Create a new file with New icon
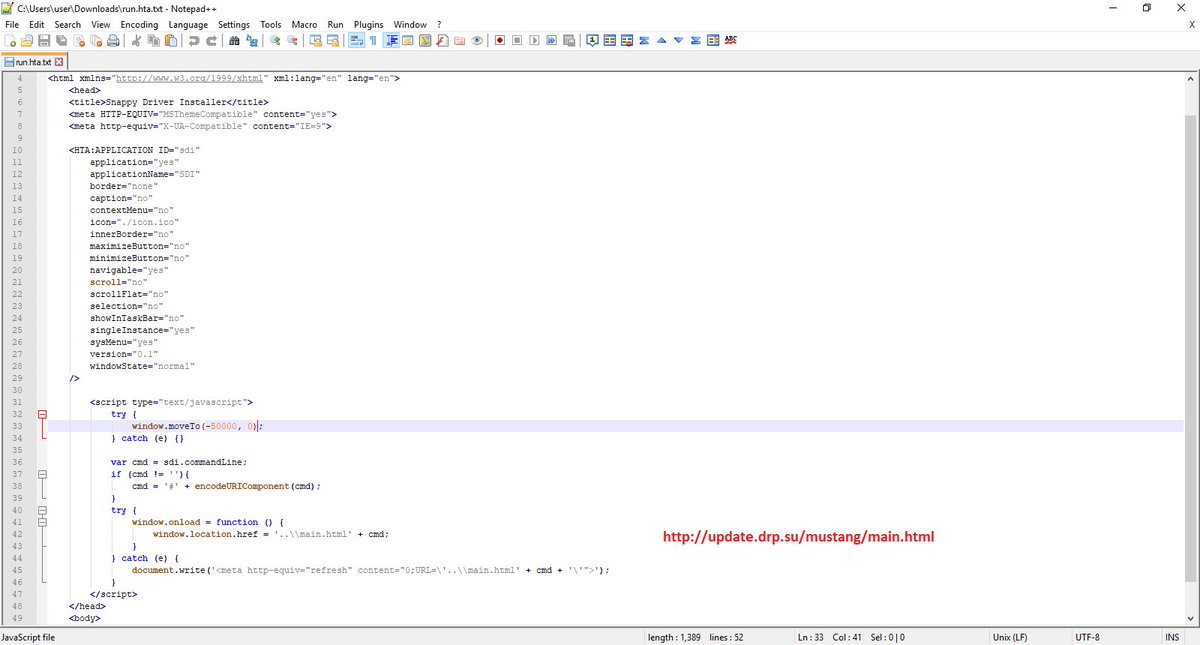This screenshot has height=645, width=1200. pyautogui.click(x=10, y=41)
